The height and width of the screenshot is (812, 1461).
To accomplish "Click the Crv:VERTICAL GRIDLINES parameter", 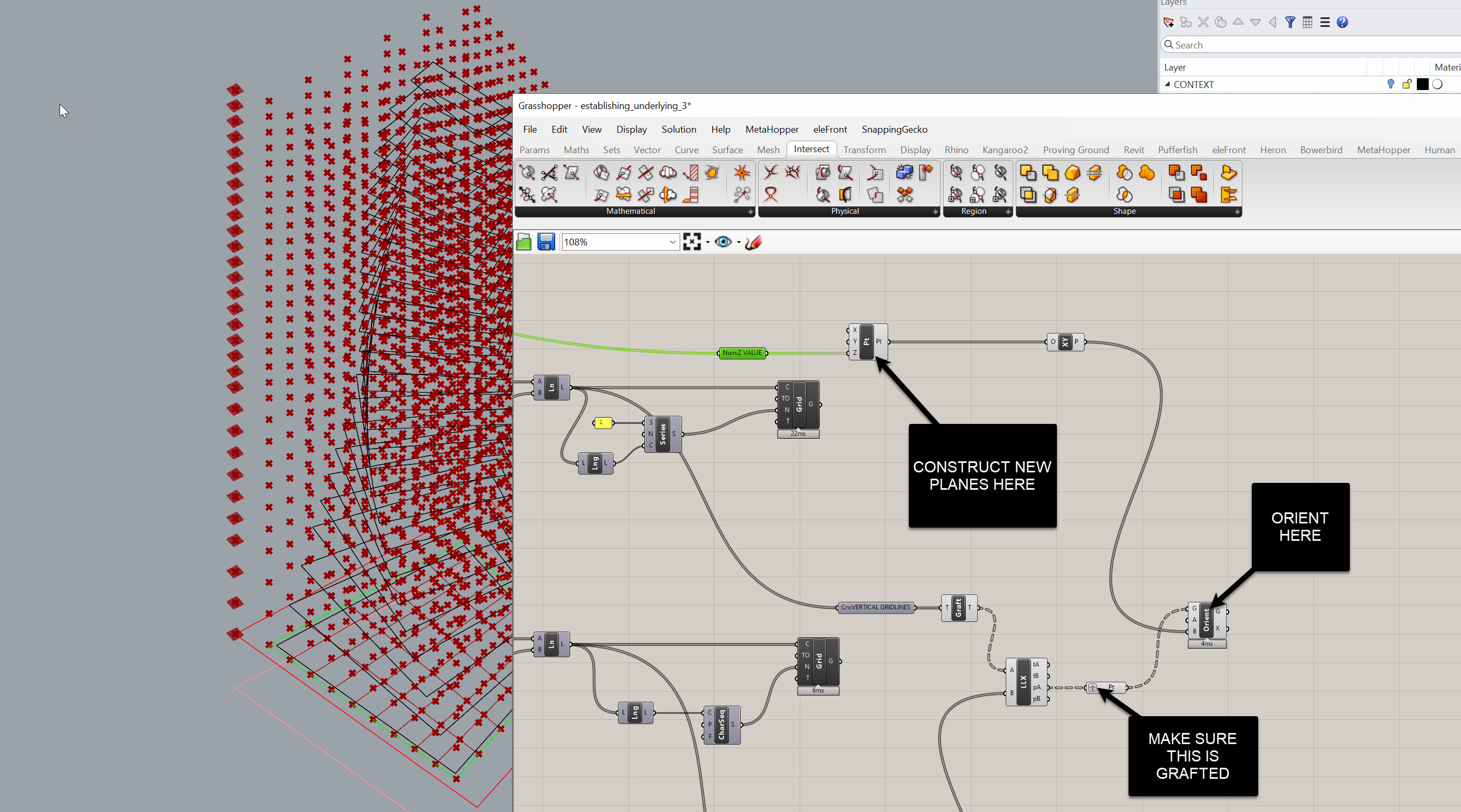I will point(875,607).
